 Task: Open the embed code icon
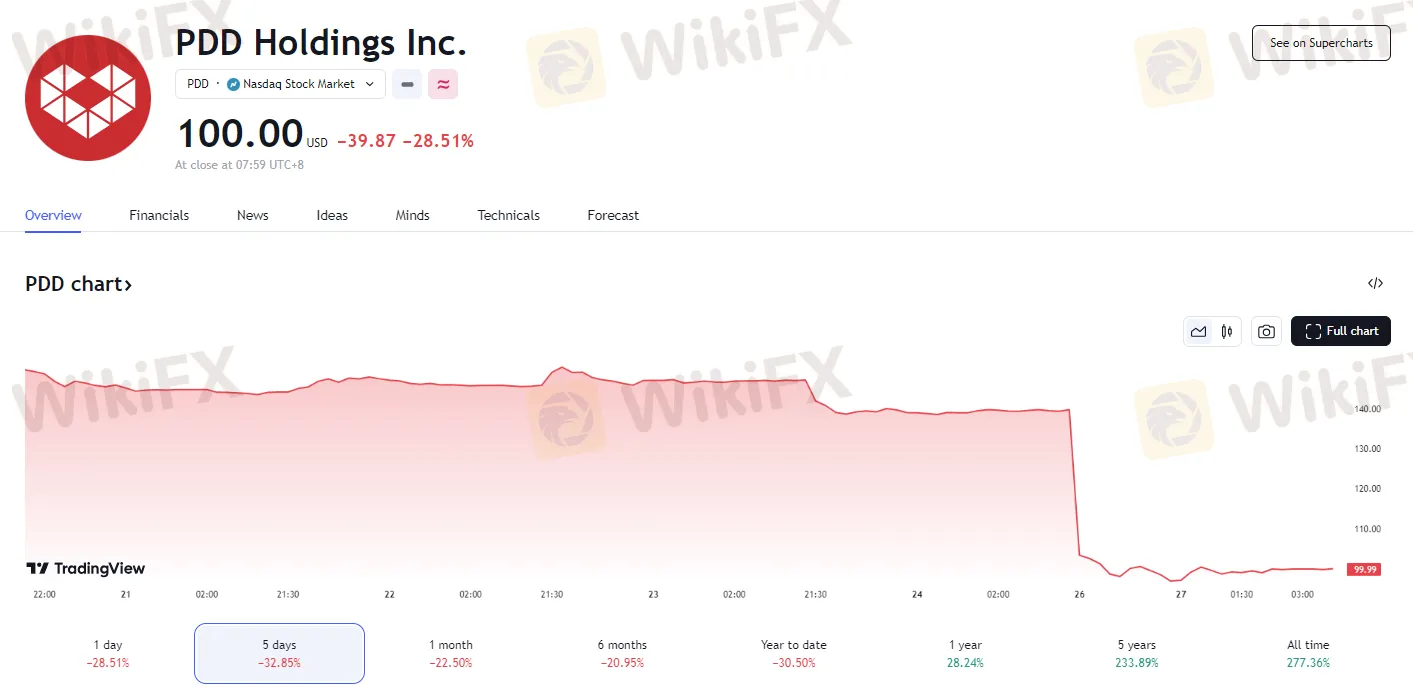1375,284
